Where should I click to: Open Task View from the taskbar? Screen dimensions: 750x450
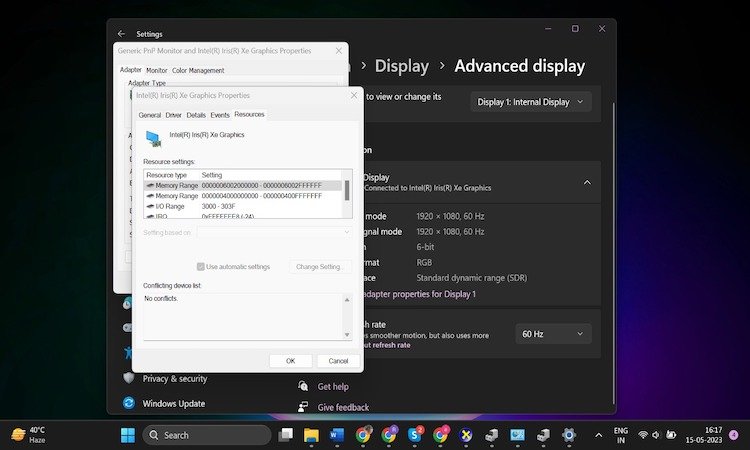pyautogui.click(x=286, y=435)
